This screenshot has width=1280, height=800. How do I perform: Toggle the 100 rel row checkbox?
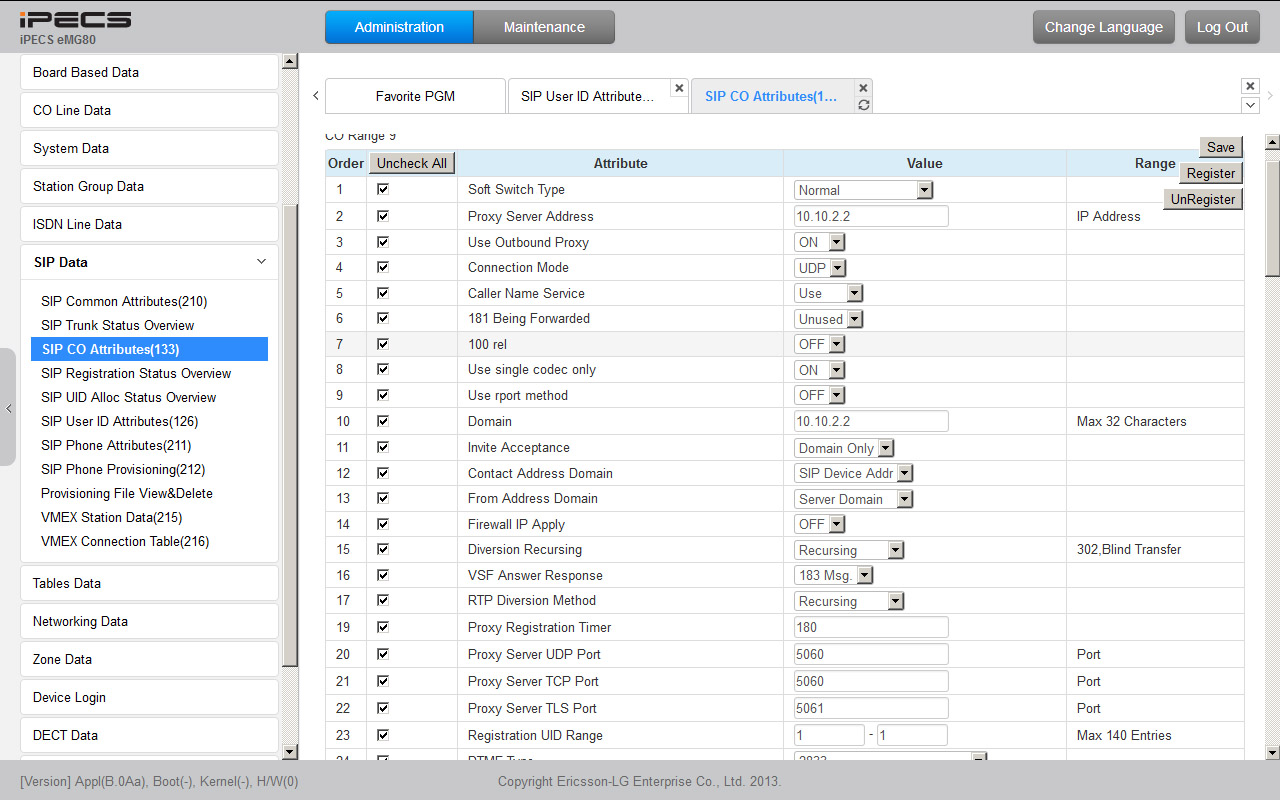383,344
